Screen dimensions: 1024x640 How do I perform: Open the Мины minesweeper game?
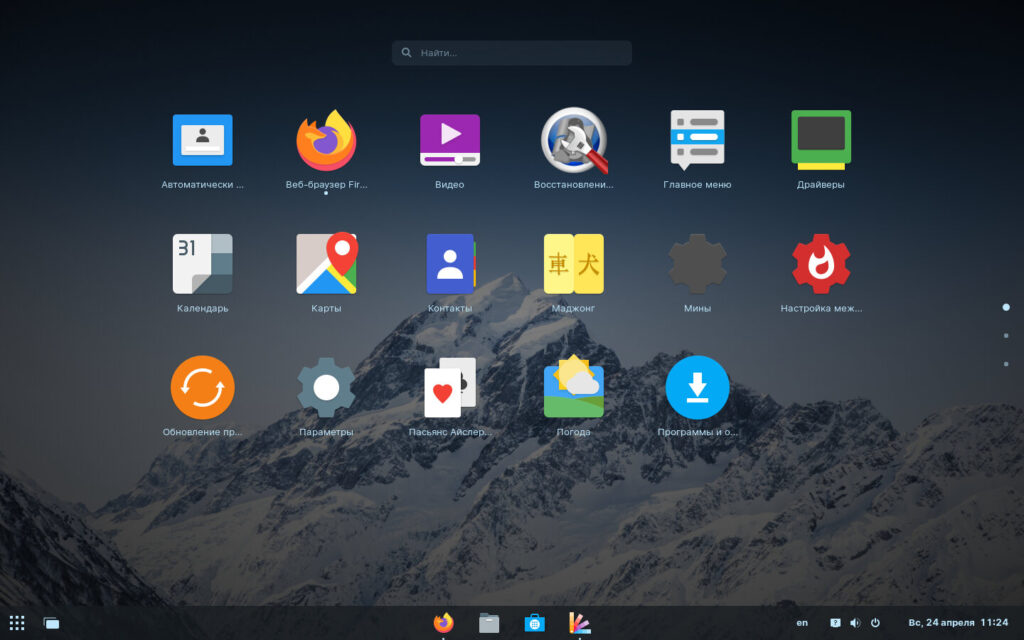[x=697, y=264]
